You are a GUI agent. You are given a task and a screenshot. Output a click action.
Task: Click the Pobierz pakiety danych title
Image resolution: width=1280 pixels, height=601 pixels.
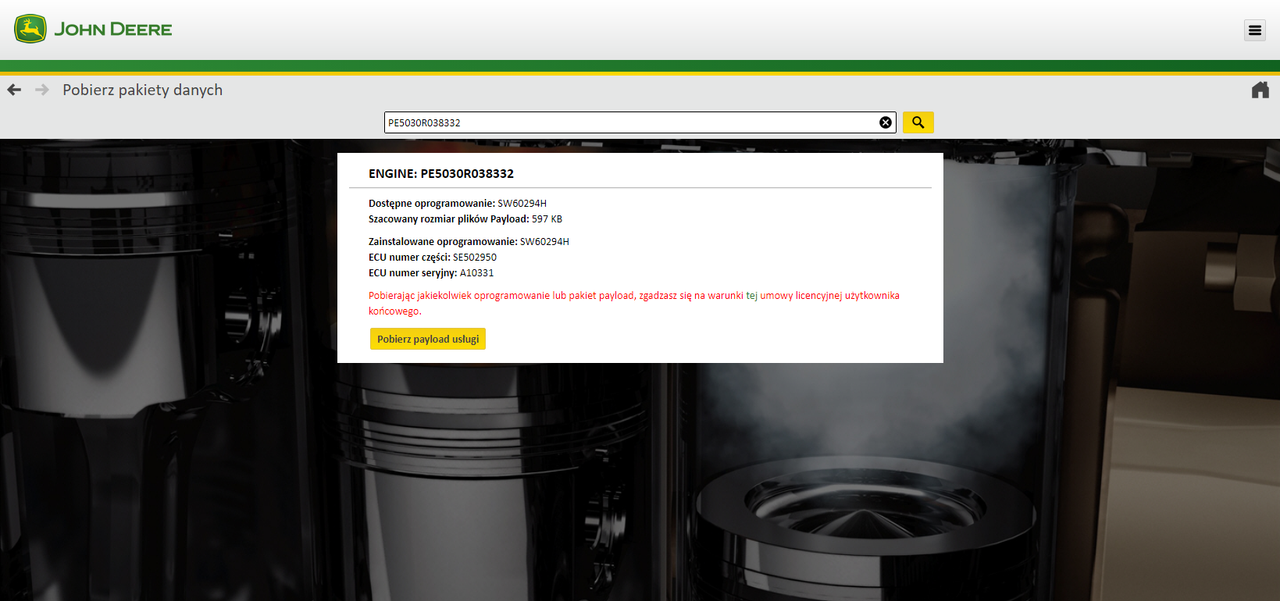point(143,90)
